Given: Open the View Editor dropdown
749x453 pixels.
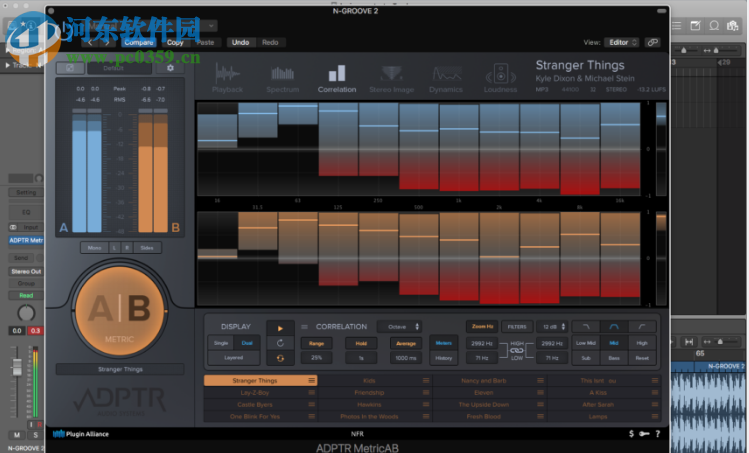Looking at the screenshot, I should [621, 43].
